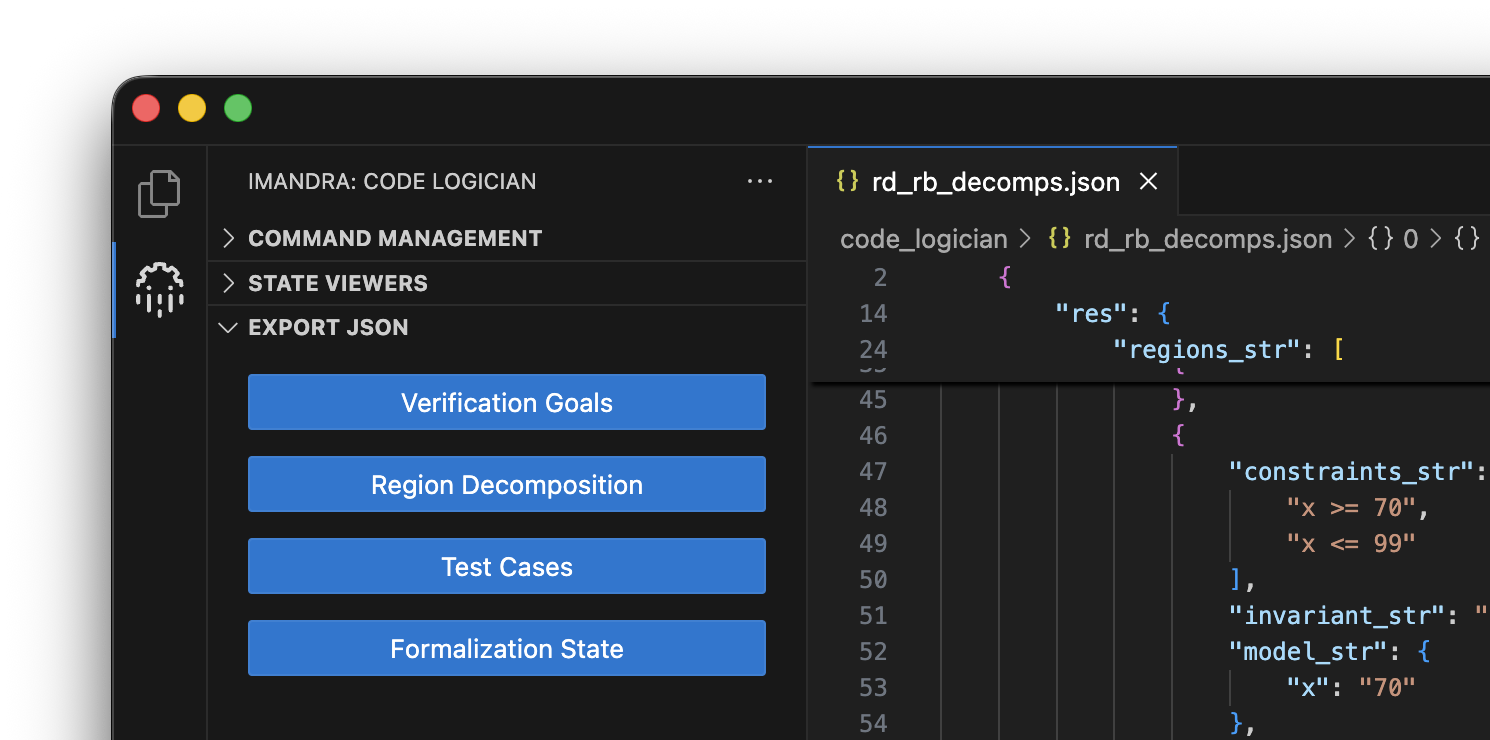Open the more actions (…) menu for Code Logician
Screen dimensions: 1490x740
(x=760, y=181)
